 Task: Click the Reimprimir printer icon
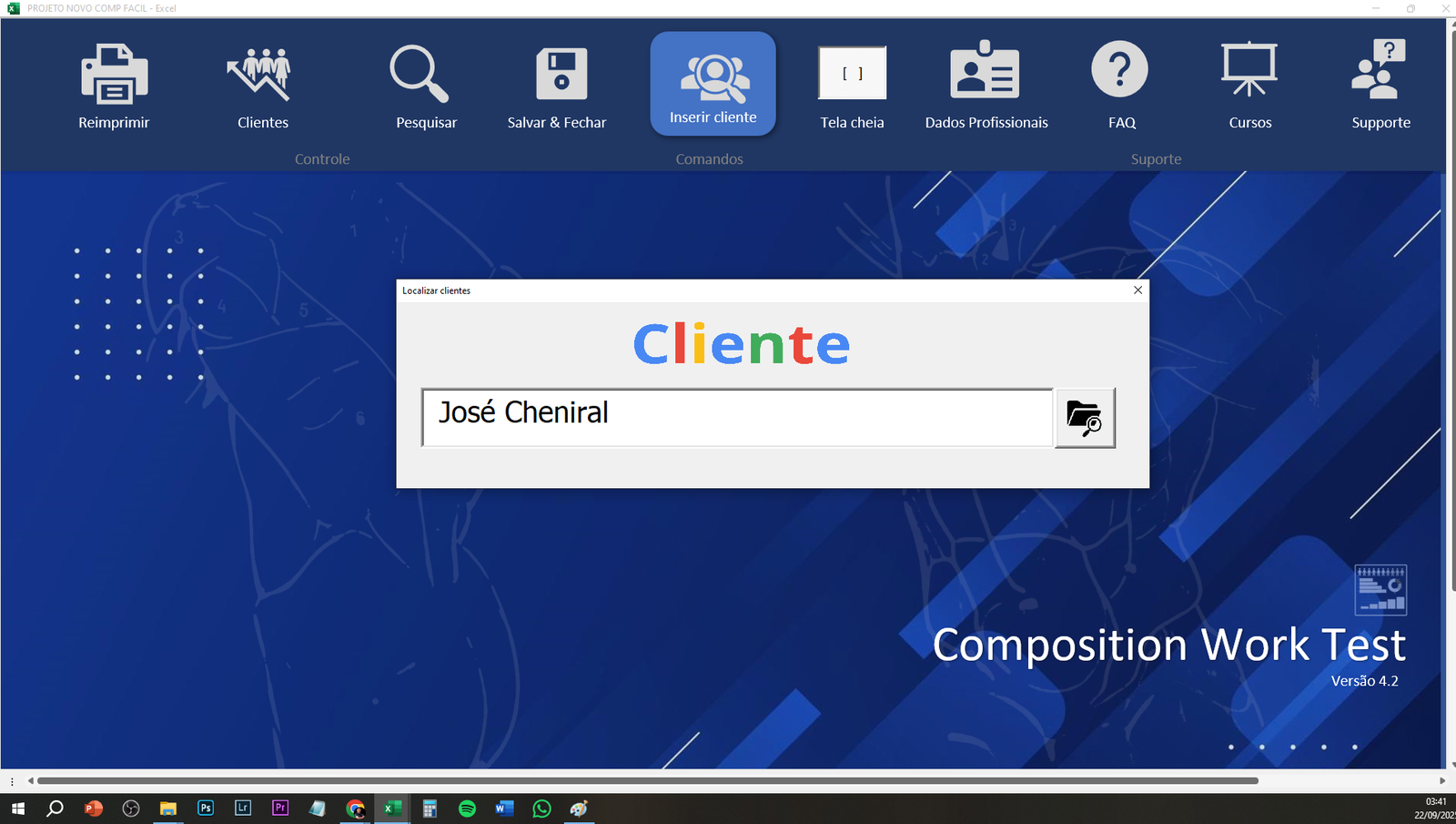coord(114,75)
